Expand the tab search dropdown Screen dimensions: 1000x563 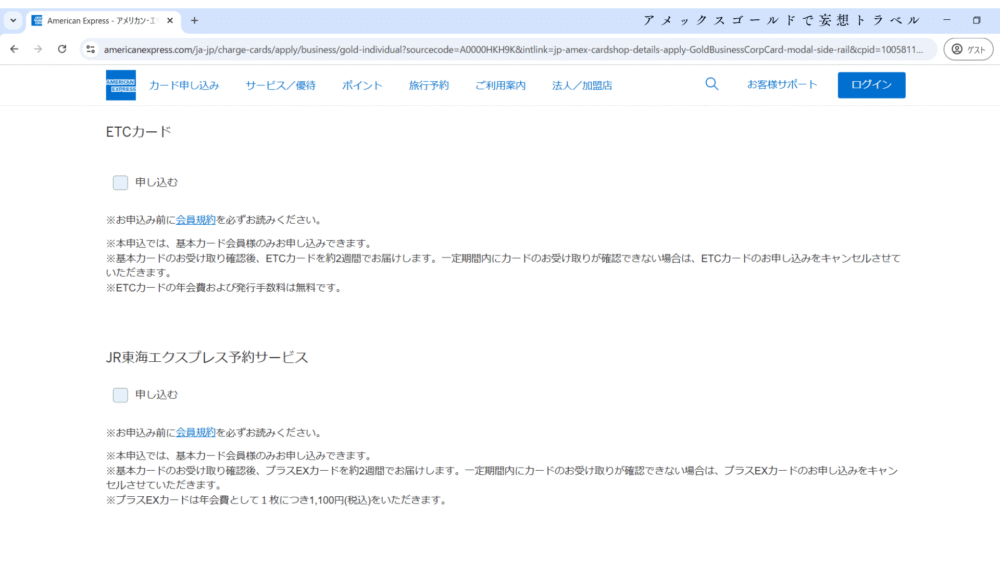(x=13, y=20)
